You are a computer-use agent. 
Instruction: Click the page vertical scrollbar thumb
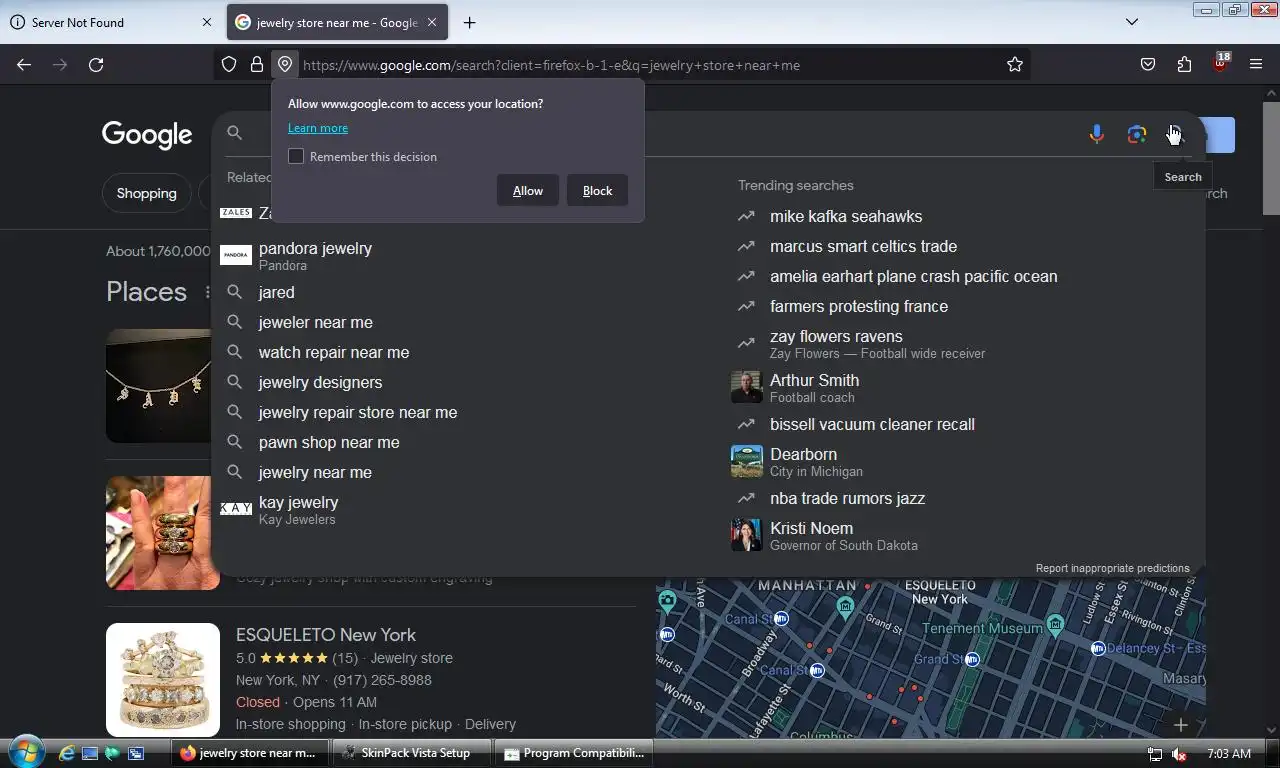coord(1271,158)
